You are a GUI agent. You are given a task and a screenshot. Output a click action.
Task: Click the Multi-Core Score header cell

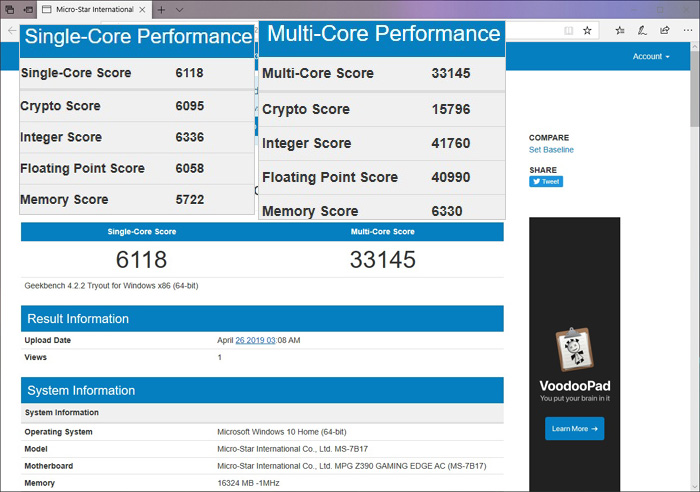click(x=383, y=232)
